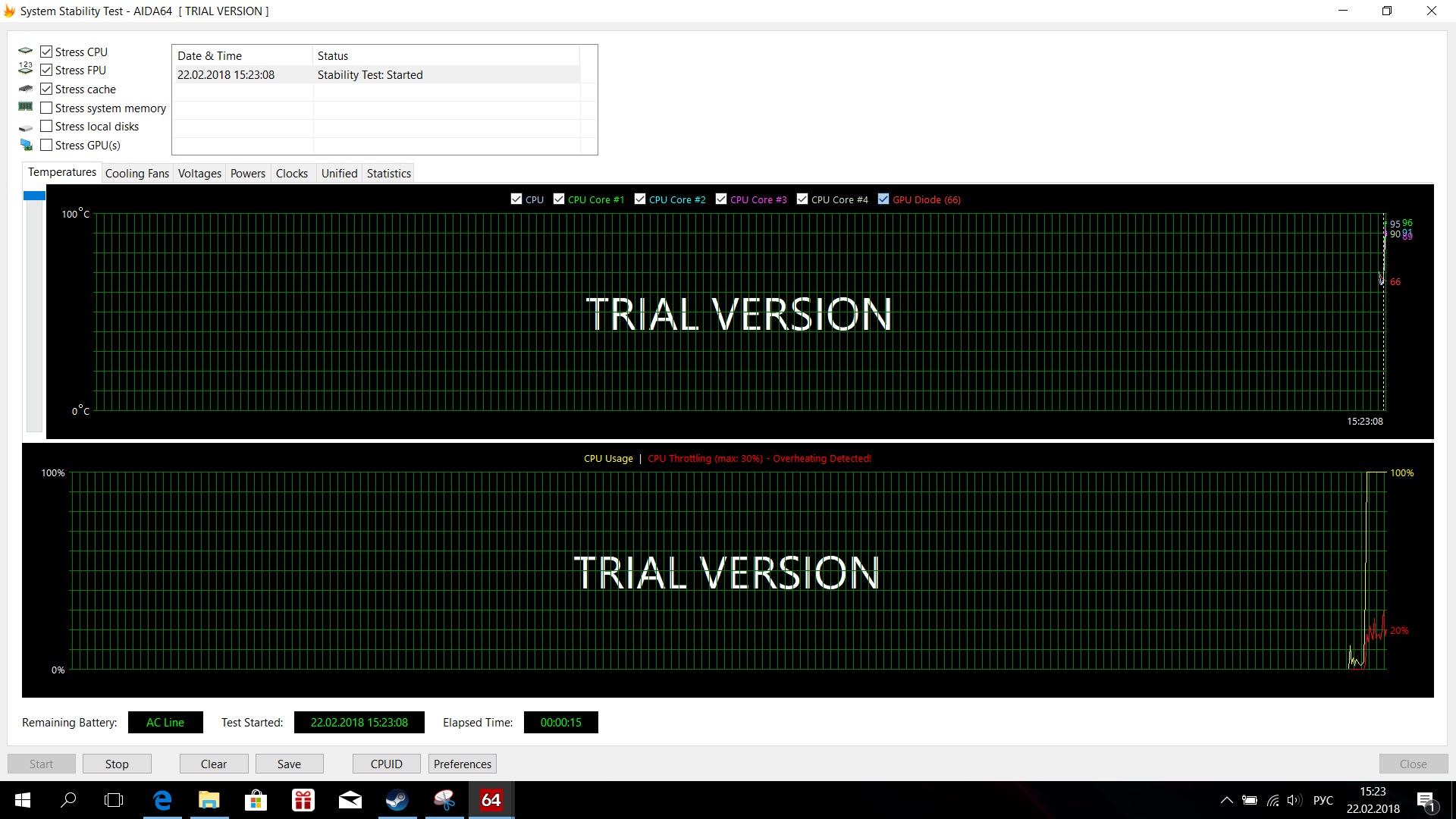Open the Statistics tab

tap(388, 173)
